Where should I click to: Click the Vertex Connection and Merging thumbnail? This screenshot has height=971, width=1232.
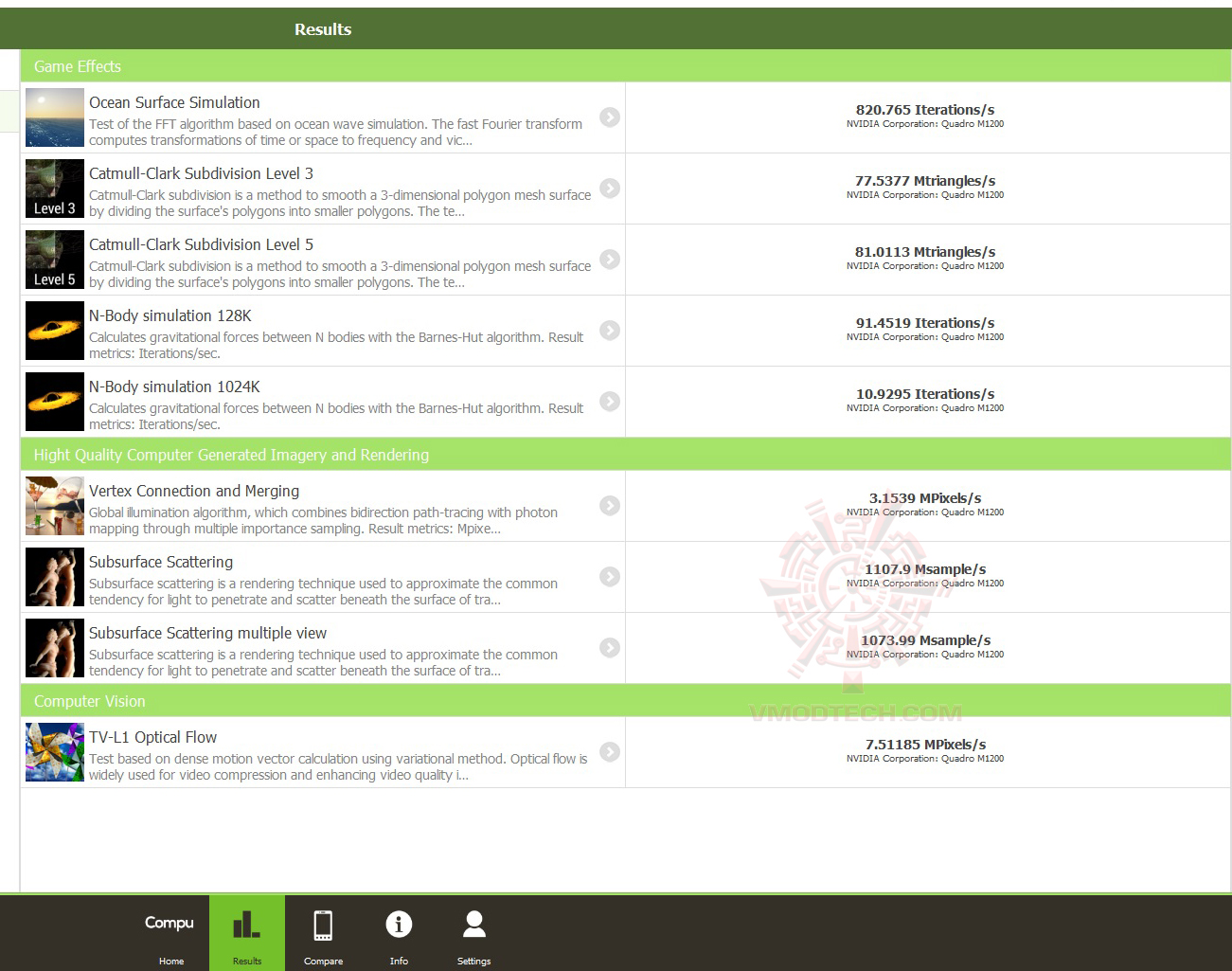click(55, 506)
